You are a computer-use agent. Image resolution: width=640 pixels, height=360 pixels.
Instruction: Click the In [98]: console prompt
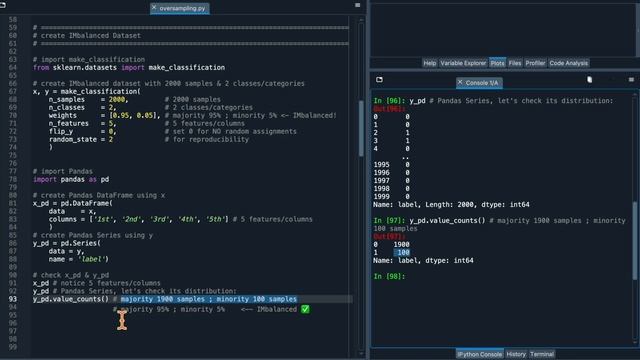click(389, 276)
